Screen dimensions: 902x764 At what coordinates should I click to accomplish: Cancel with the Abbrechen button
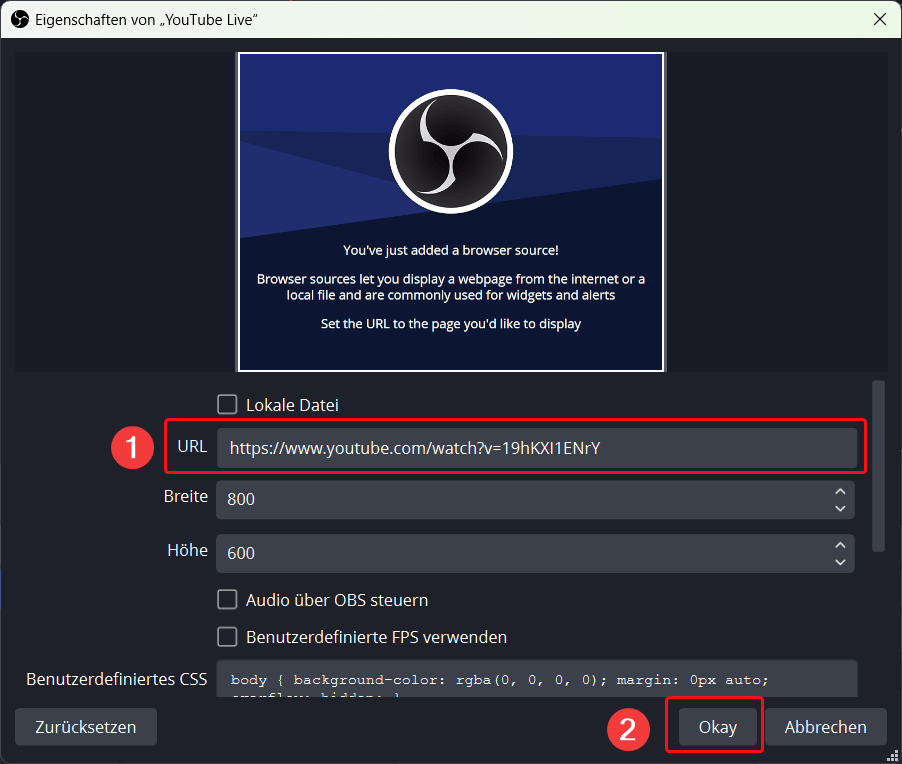pos(825,727)
